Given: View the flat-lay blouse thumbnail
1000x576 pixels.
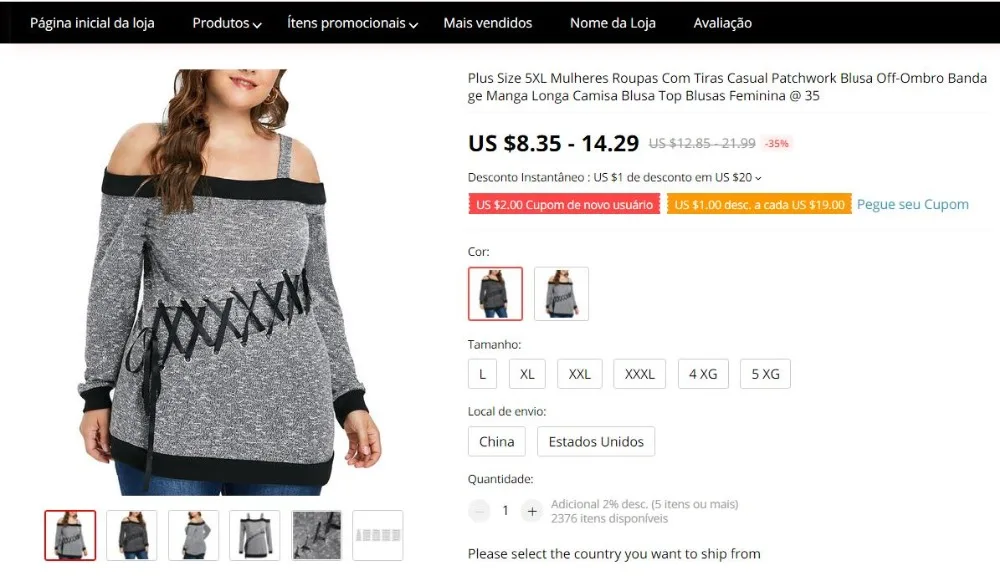Looking at the screenshot, I should tap(254, 535).
